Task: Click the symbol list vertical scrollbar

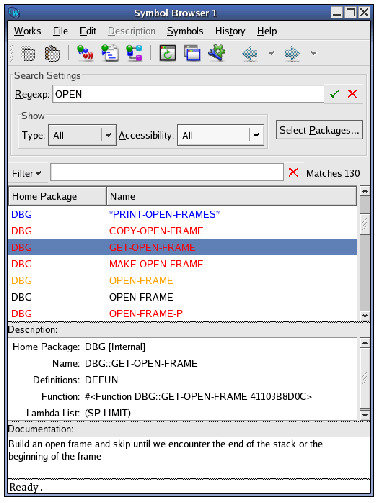Action: tap(365, 253)
